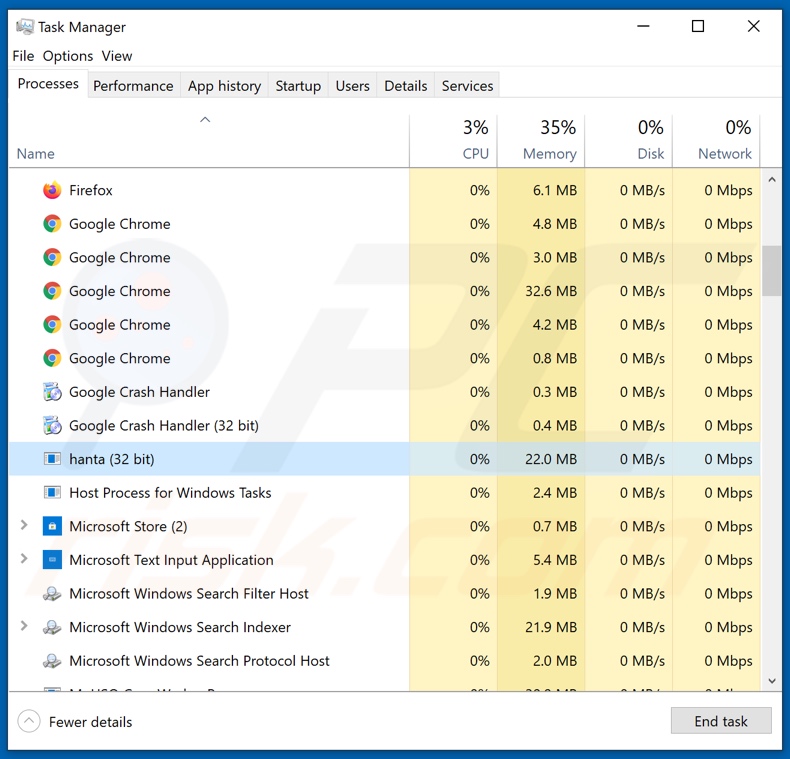The image size is (790, 759).
Task: Click the 6.1 MB memory value
Action: coord(555,191)
